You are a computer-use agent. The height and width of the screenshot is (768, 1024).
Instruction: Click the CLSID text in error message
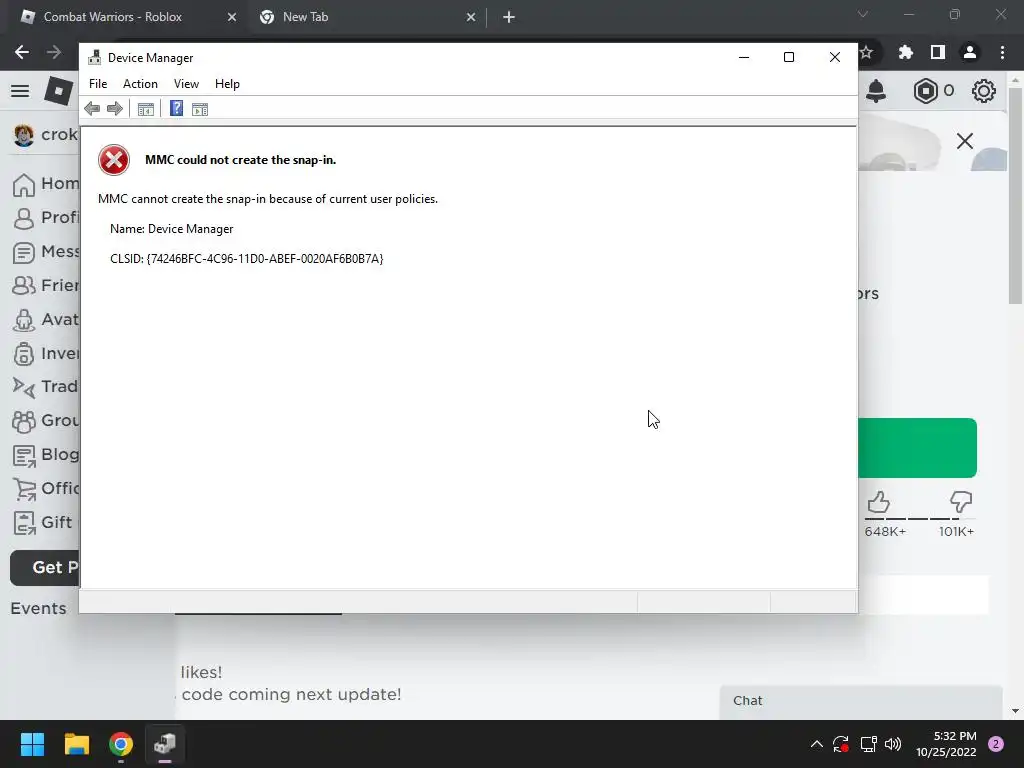click(x=246, y=259)
